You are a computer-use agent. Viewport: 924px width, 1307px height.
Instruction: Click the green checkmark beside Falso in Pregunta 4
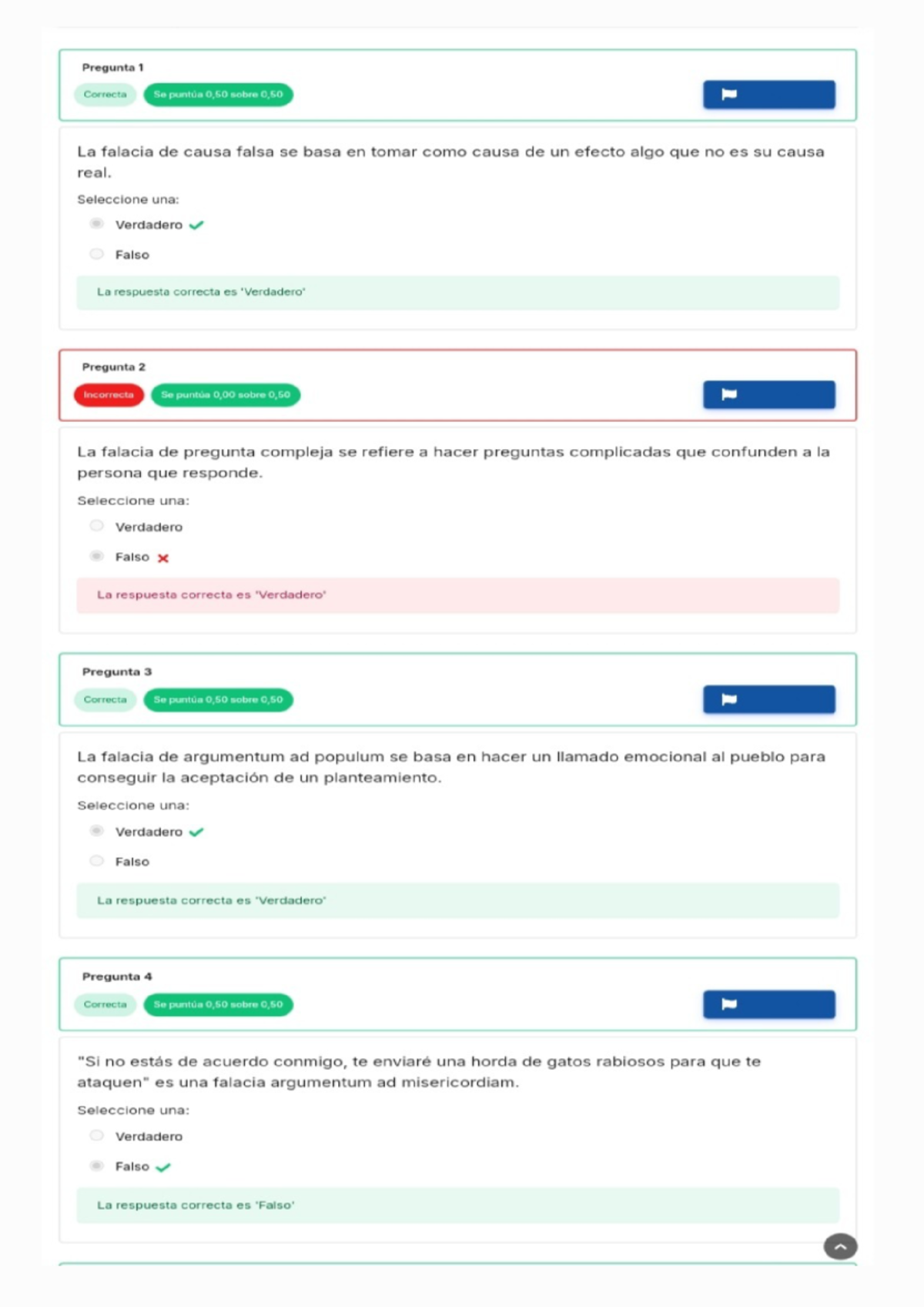click(x=162, y=1166)
